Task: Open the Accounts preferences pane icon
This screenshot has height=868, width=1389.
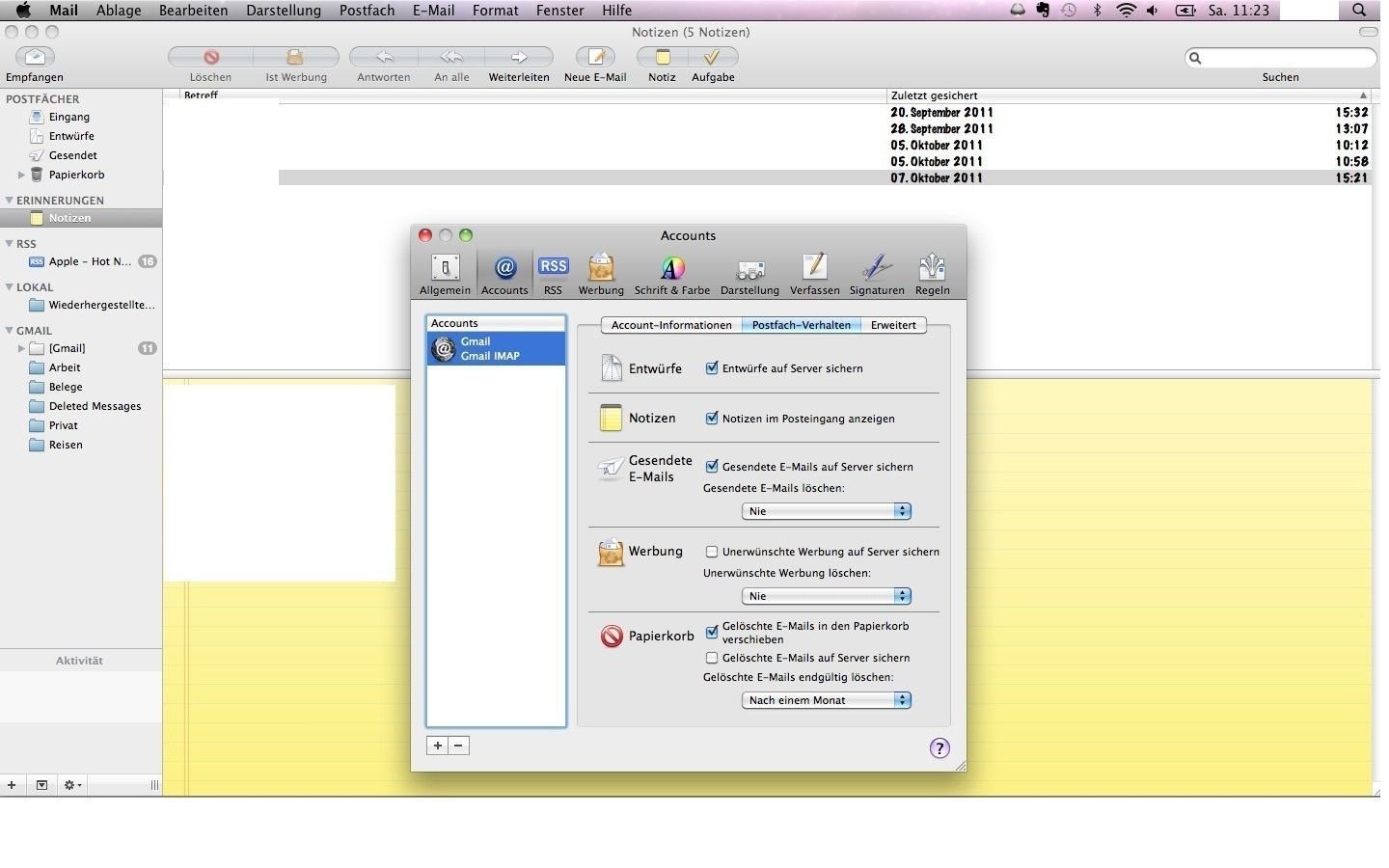Action: pos(504,274)
